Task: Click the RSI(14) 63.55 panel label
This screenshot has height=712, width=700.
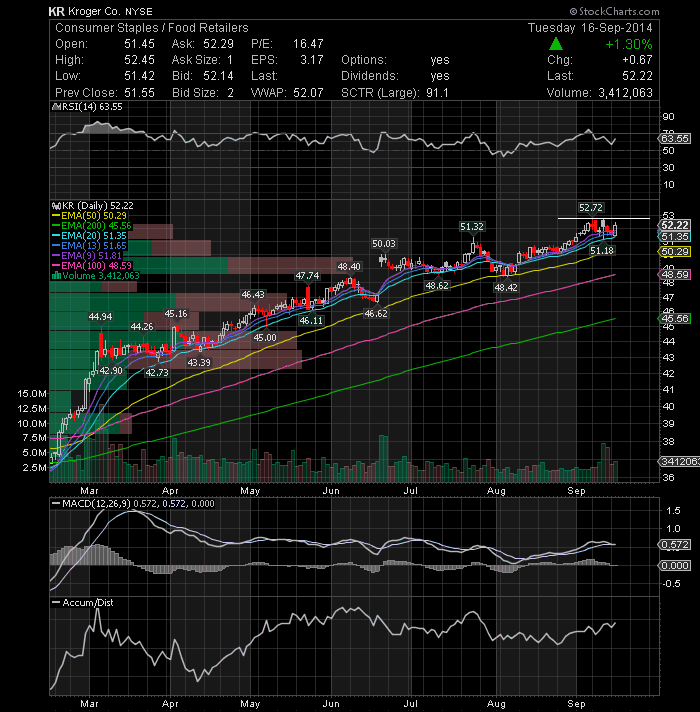Action: [92, 107]
